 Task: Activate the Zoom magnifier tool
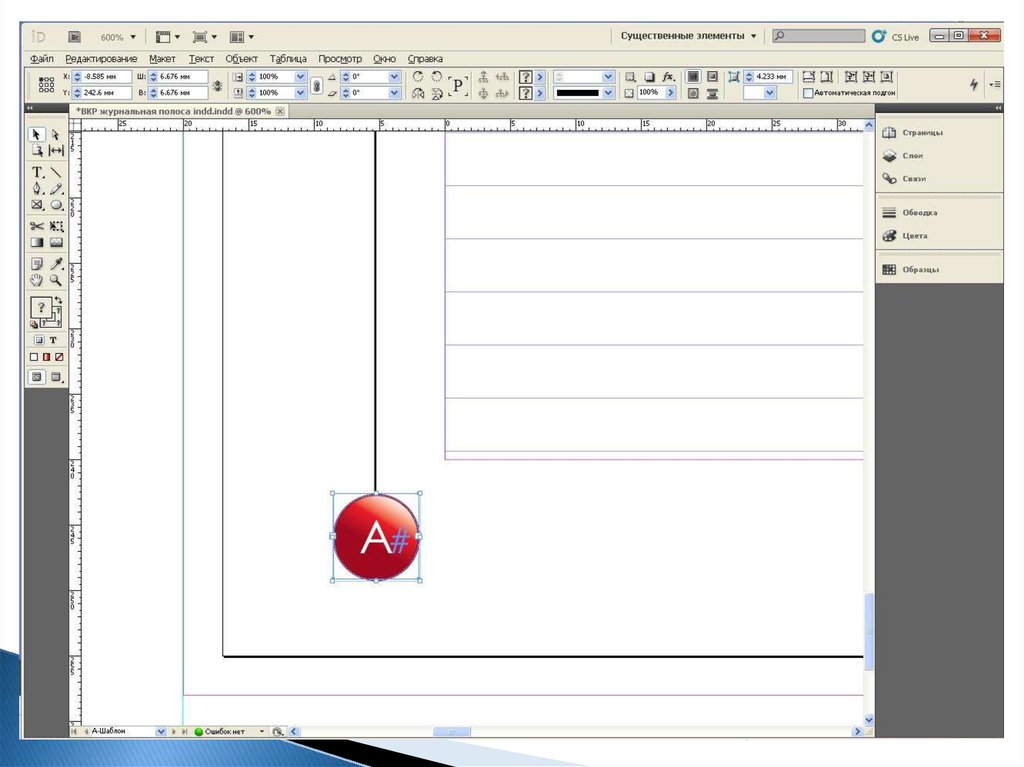(x=57, y=281)
